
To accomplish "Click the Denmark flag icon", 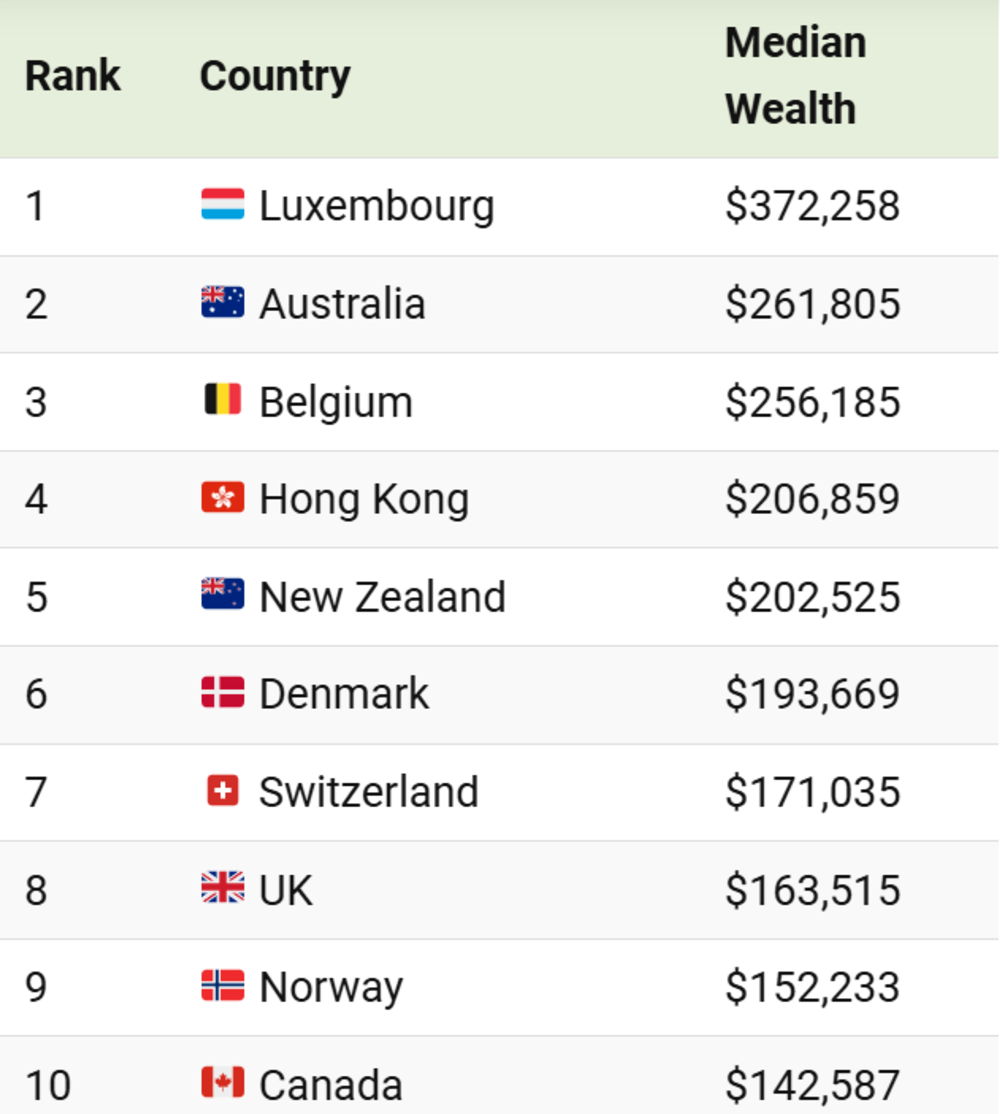I will [x=222, y=693].
